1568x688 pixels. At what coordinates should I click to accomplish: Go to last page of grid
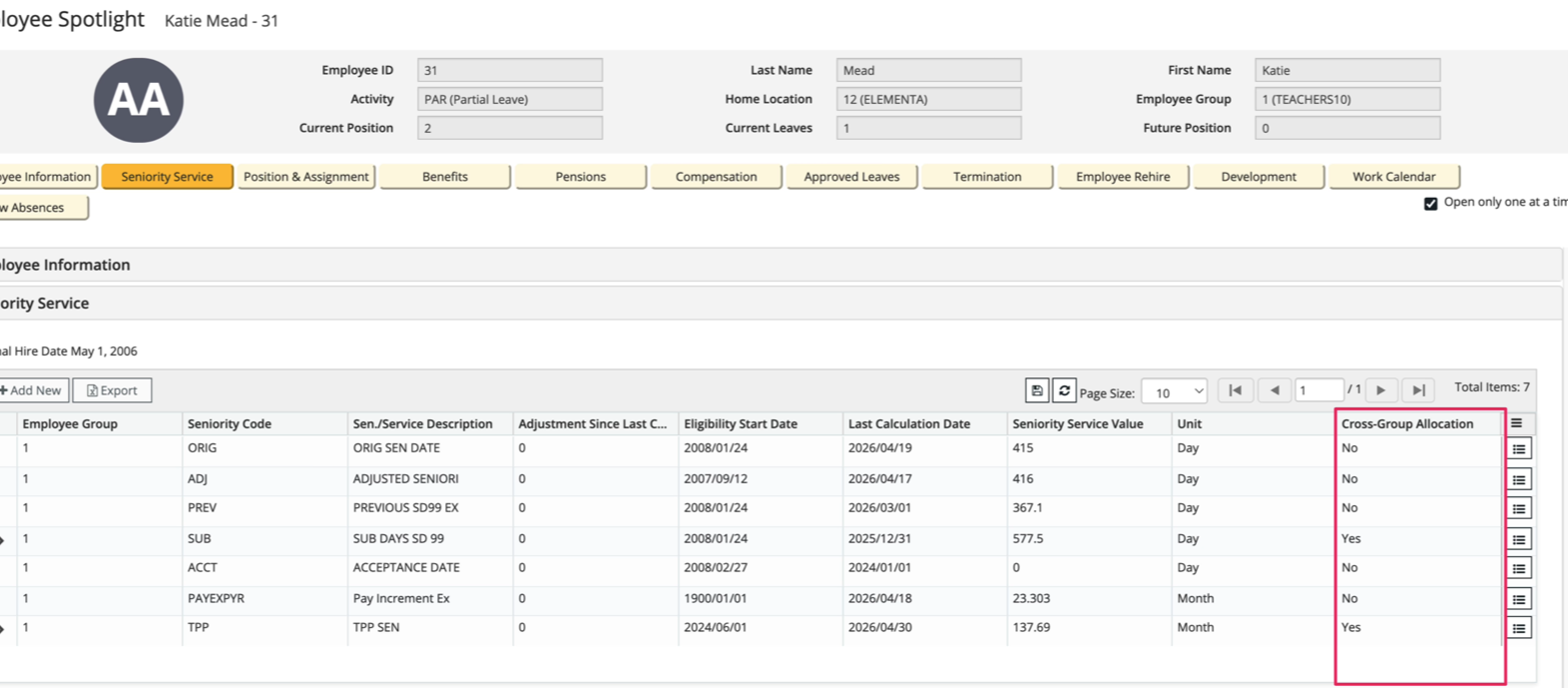(x=1418, y=390)
